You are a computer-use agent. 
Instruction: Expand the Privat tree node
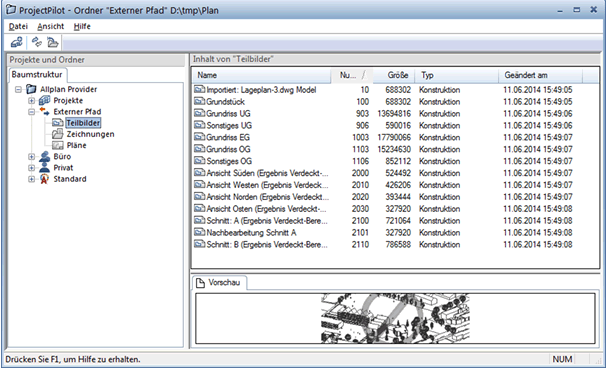pos(31,168)
